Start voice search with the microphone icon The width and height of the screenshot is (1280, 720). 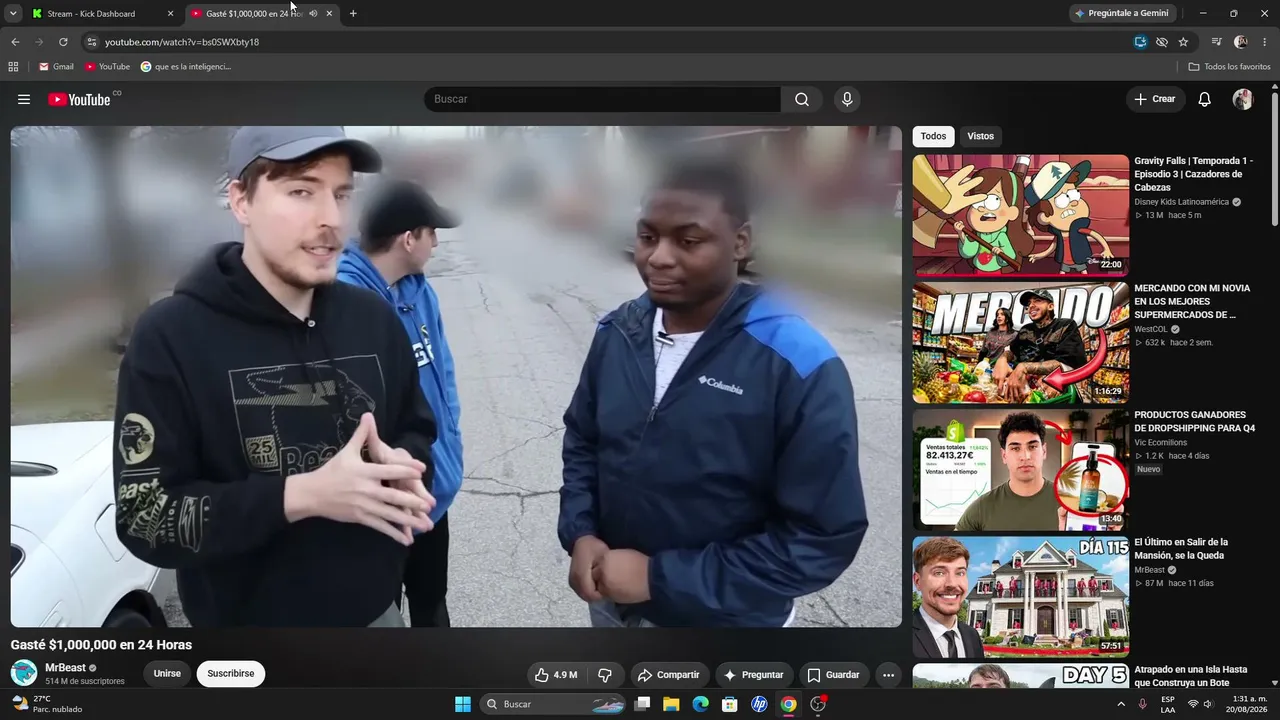pyautogui.click(x=847, y=99)
